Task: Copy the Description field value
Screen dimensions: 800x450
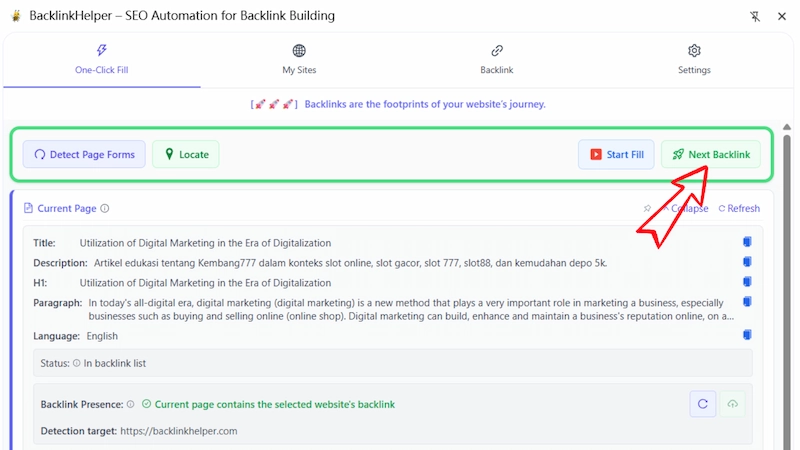Action: pos(746,263)
